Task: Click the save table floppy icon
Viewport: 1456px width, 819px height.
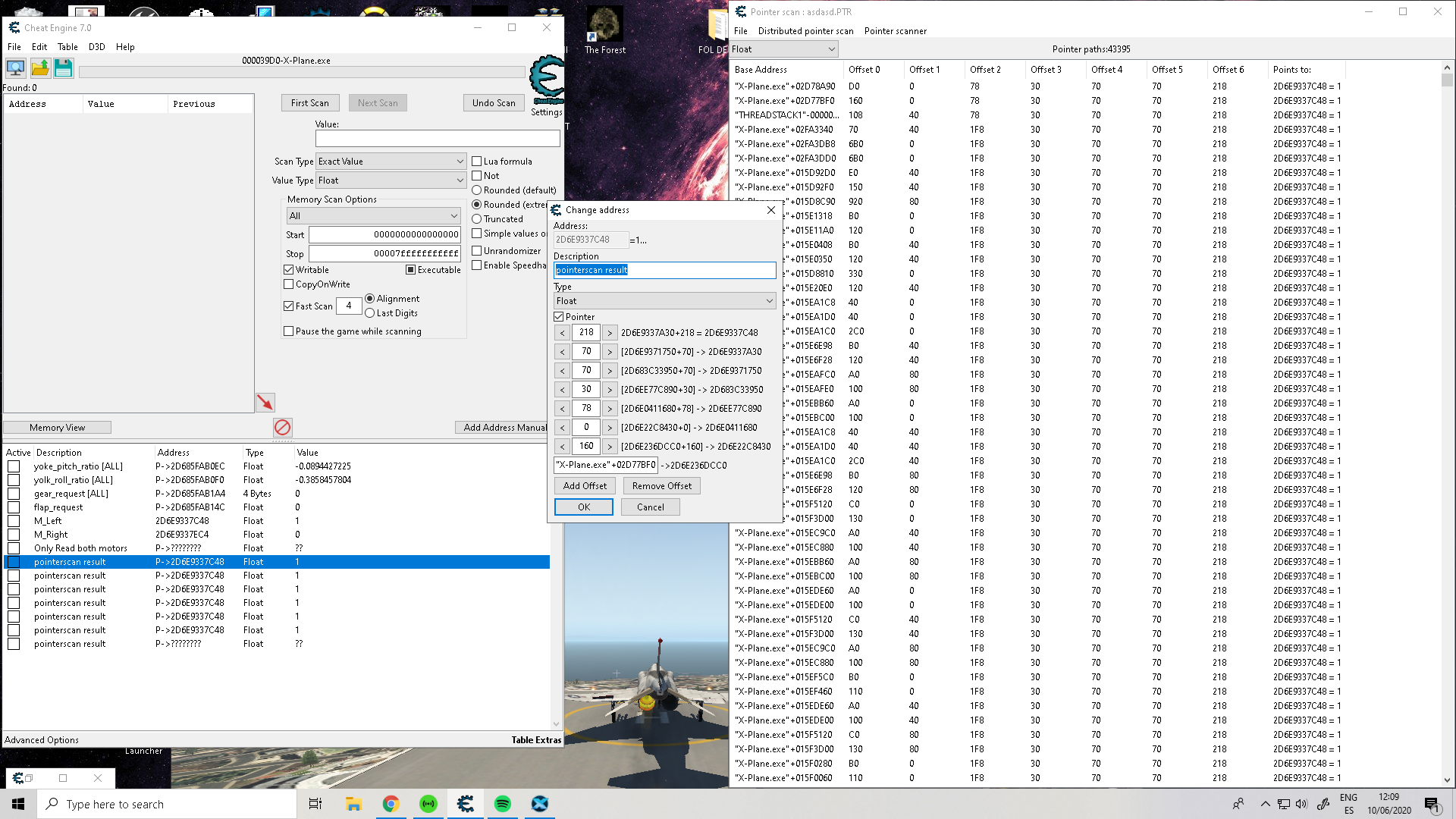Action: [64, 68]
